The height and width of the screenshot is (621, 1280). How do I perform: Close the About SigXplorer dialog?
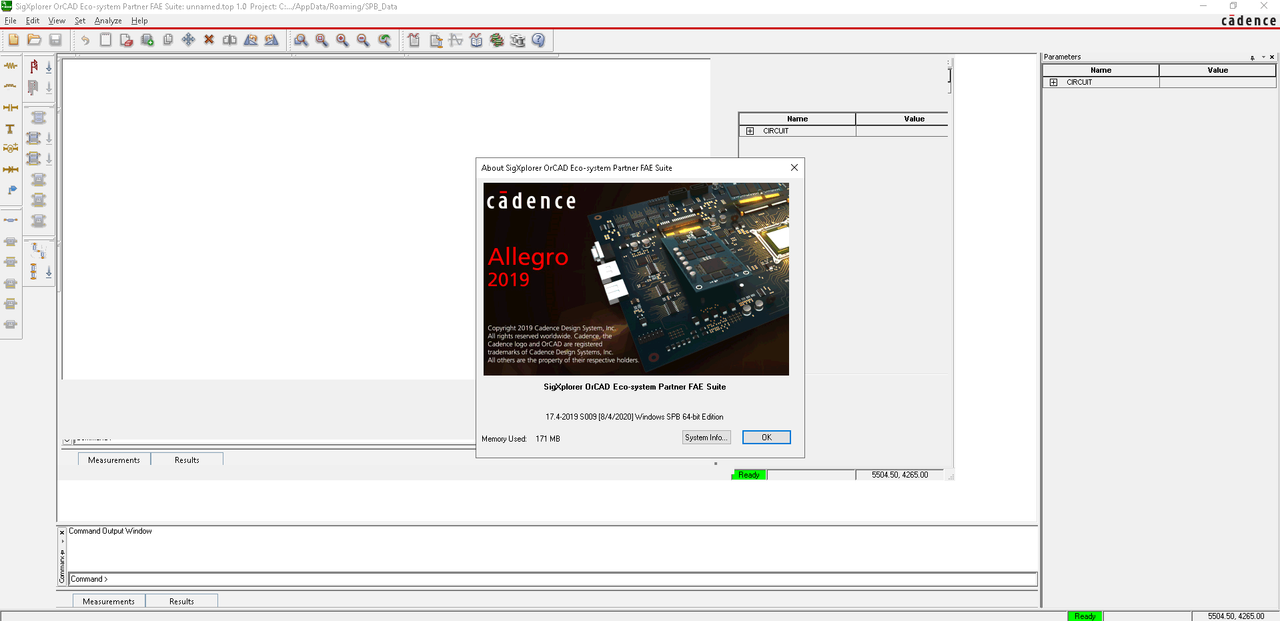(x=794, y=168)
